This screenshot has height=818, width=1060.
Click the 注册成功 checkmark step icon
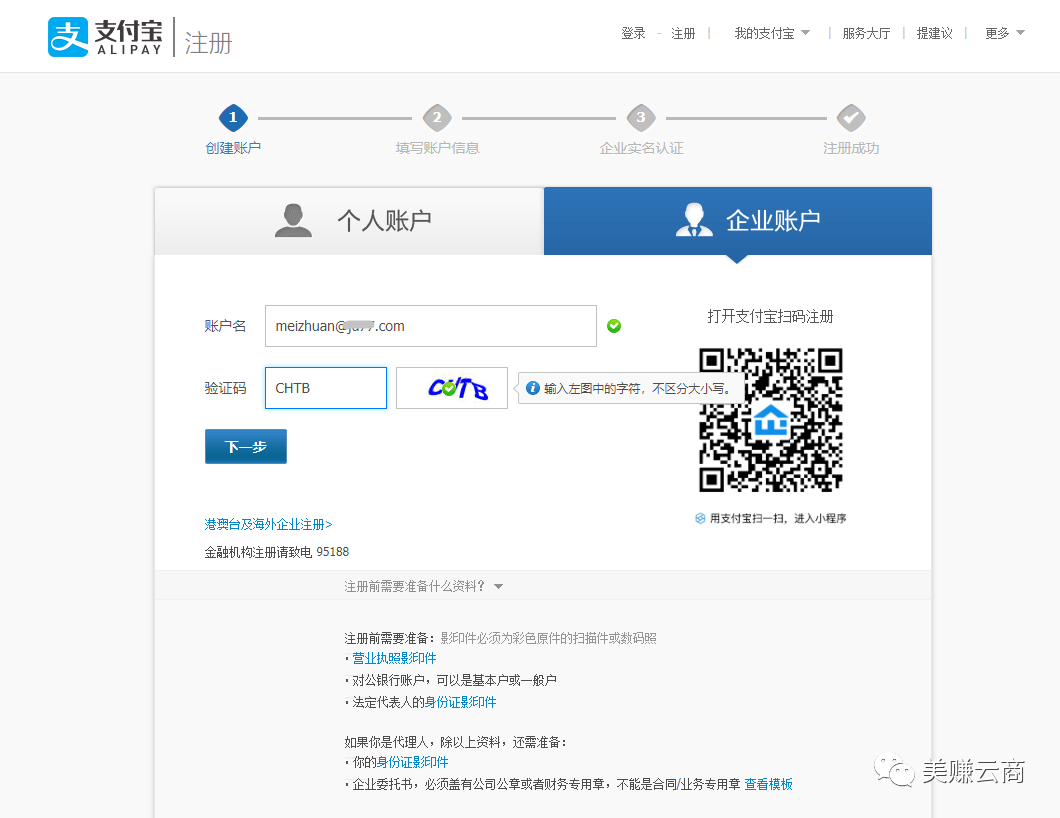[x=851, y=118]
